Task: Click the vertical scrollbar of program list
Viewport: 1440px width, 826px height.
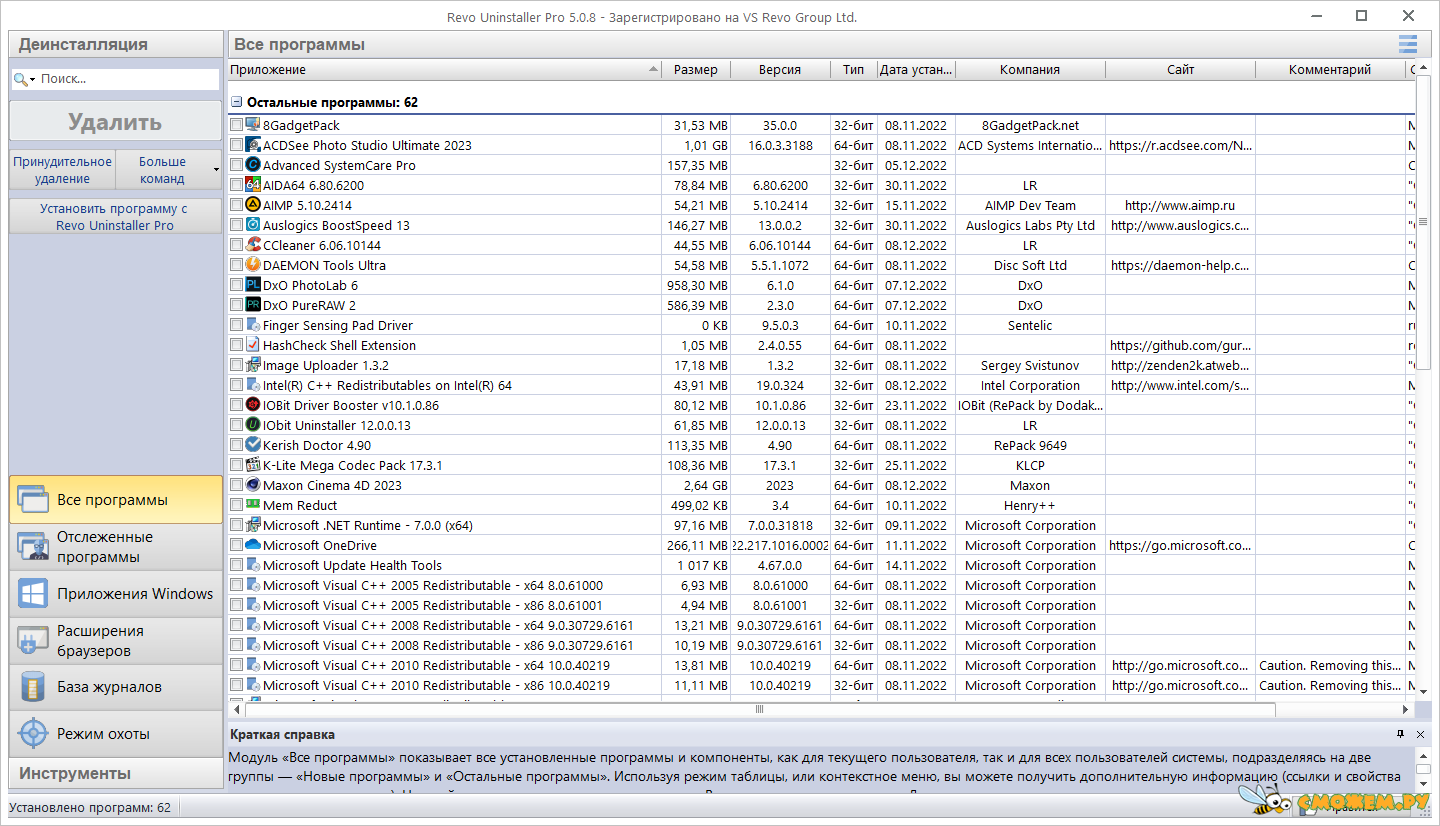Action: click(1424, 224)
